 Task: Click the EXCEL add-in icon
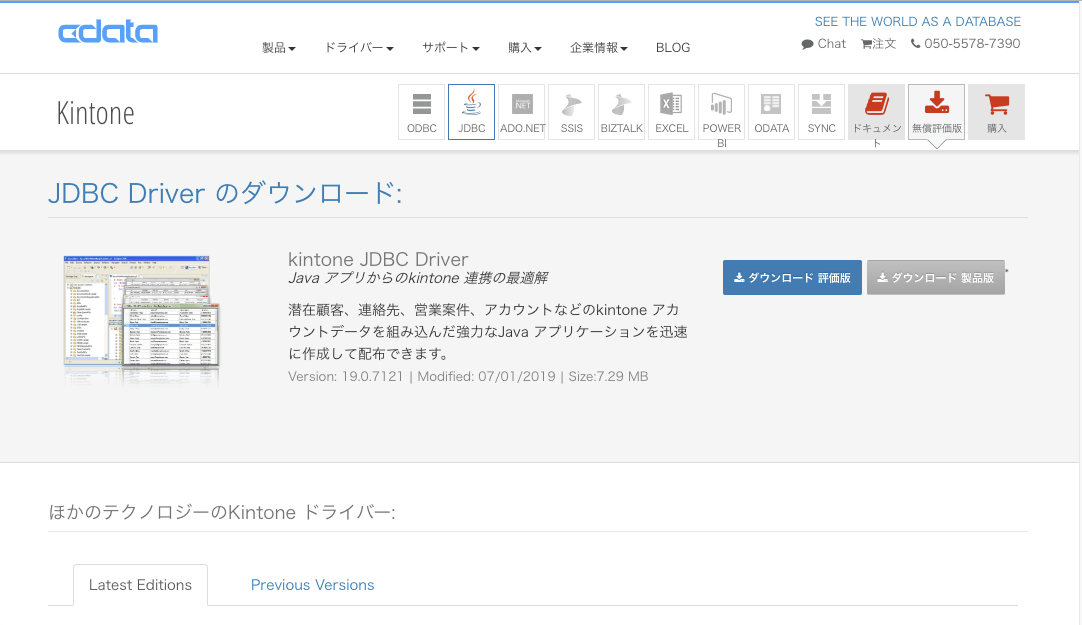coord(671,111)
